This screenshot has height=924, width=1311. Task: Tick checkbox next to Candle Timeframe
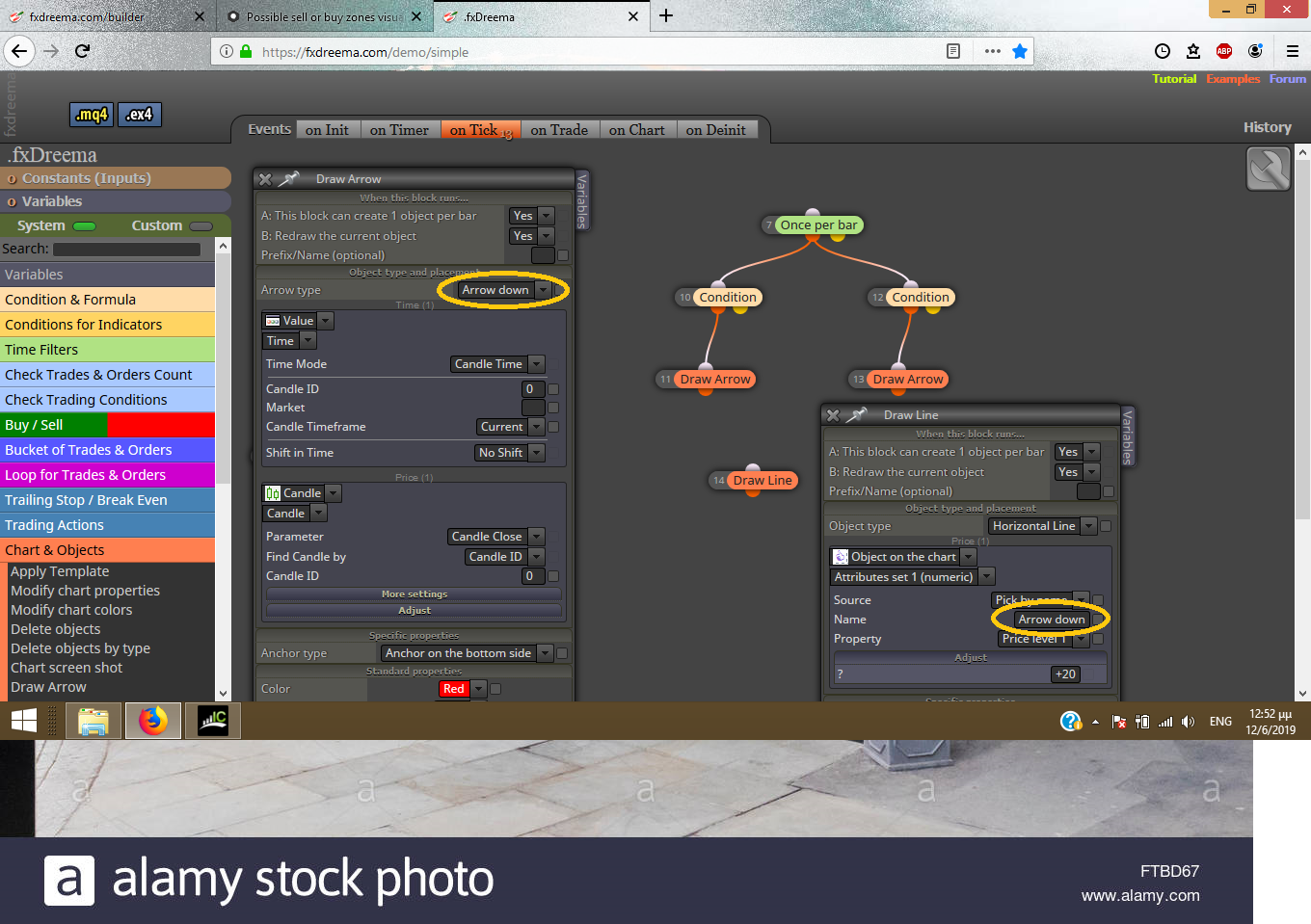pyautogui.click(x=553, y=427)
